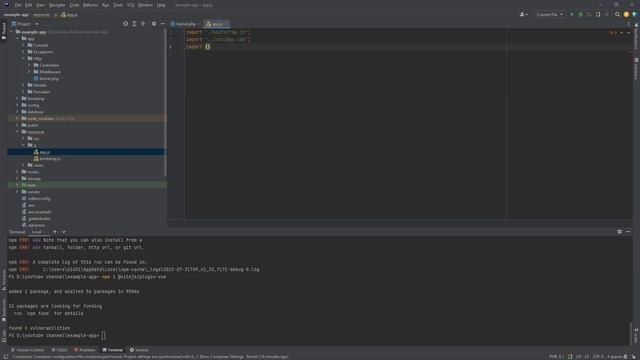The image size is (640, 360).
Task: Add a new terminal tab
Action: click(55, 232)
